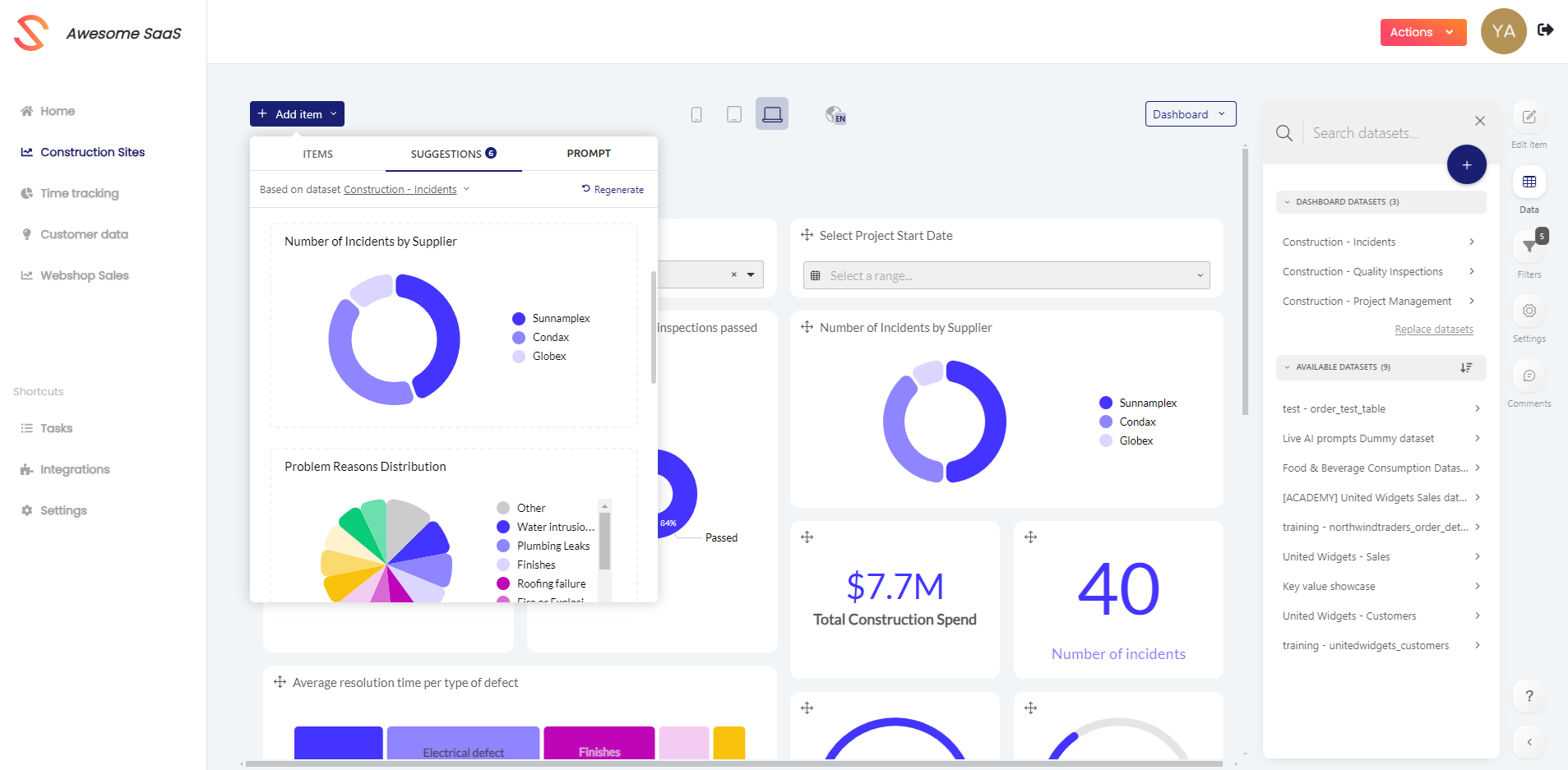Click the Replace datasets link

pyautogui.click(x=1433, y=330)
